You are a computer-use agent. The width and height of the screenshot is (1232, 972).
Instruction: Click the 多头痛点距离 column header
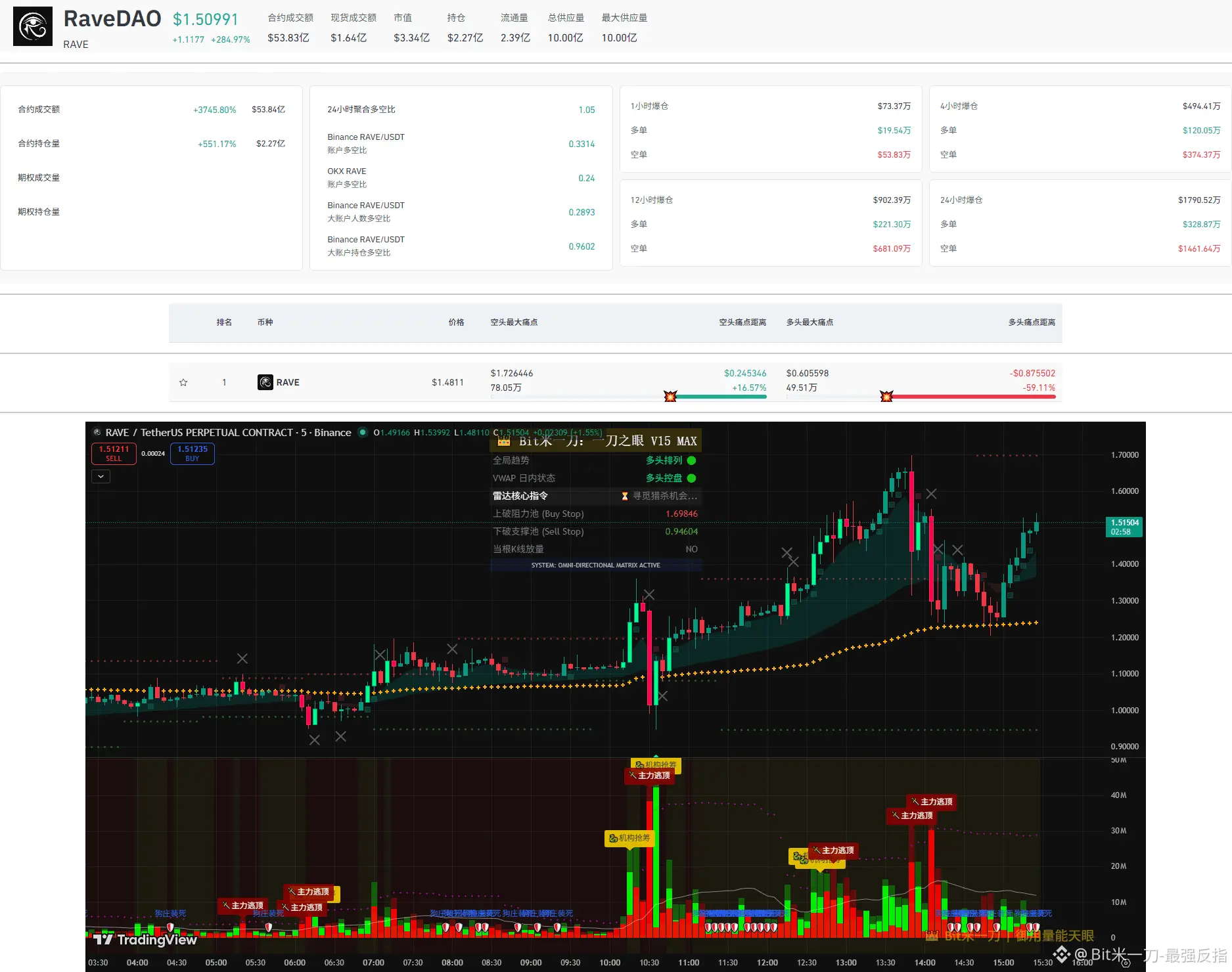point(1032,322)
